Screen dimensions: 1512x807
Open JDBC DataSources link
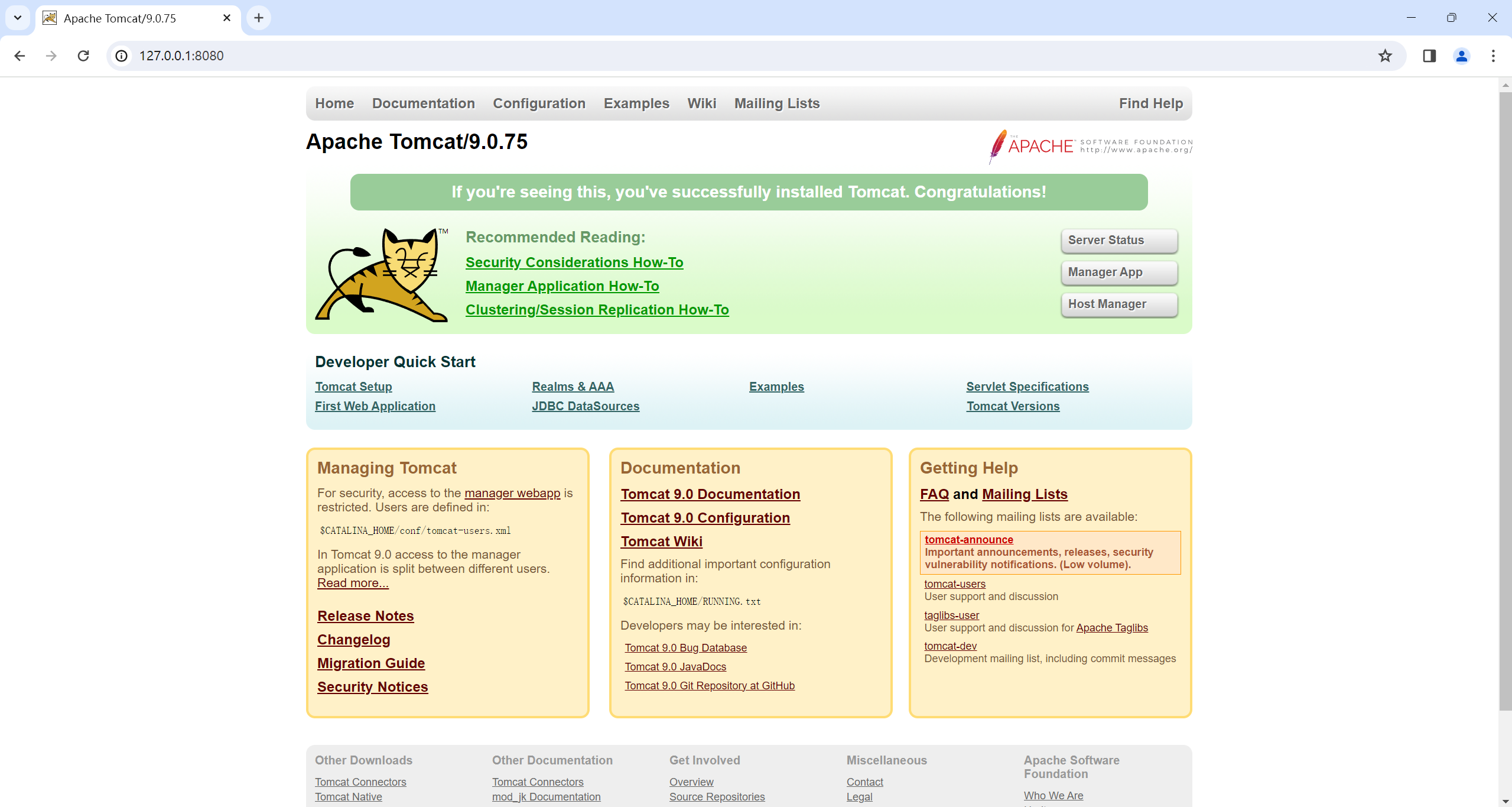click(586, 406)
